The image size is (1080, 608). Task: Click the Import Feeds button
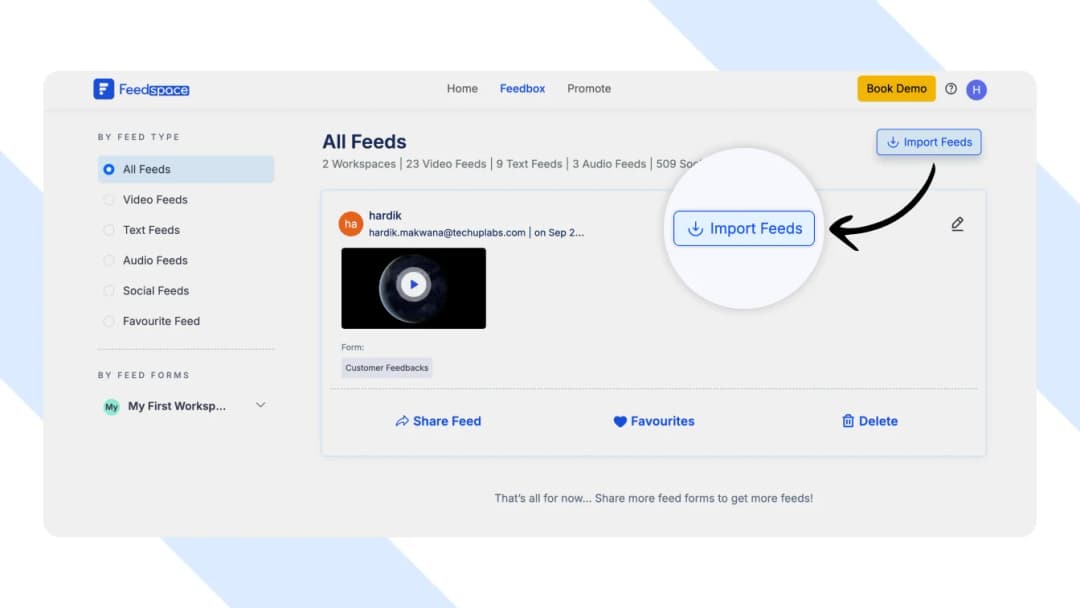tap(928, 142)
